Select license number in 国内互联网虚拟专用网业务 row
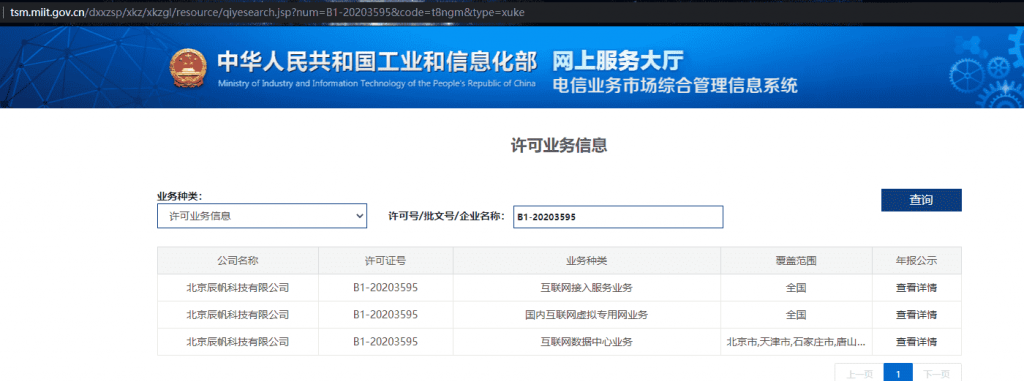The image size is (1024, 381). coord(385,315)
